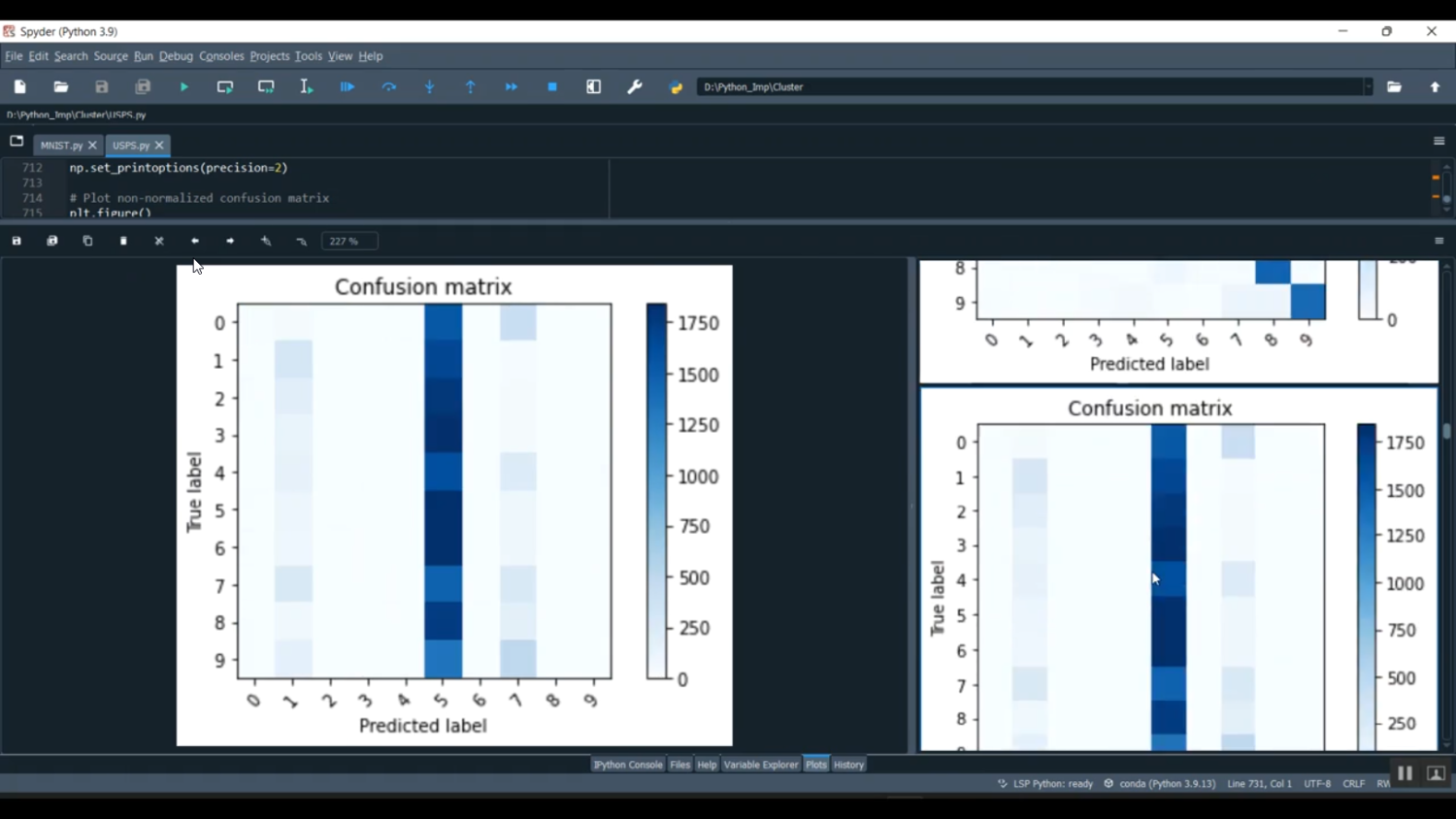Remove the current plot with trash icon

click(x=123, y=241)
